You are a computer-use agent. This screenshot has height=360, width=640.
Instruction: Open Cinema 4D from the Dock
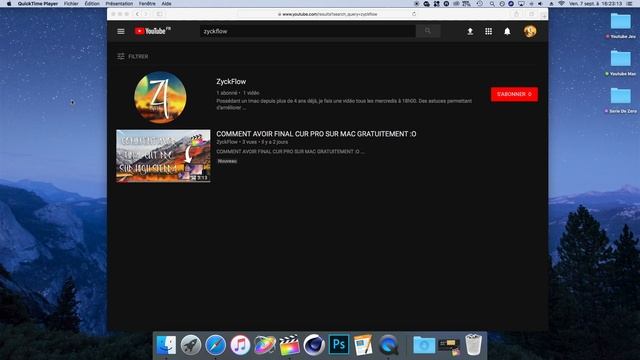coord(314,345)
